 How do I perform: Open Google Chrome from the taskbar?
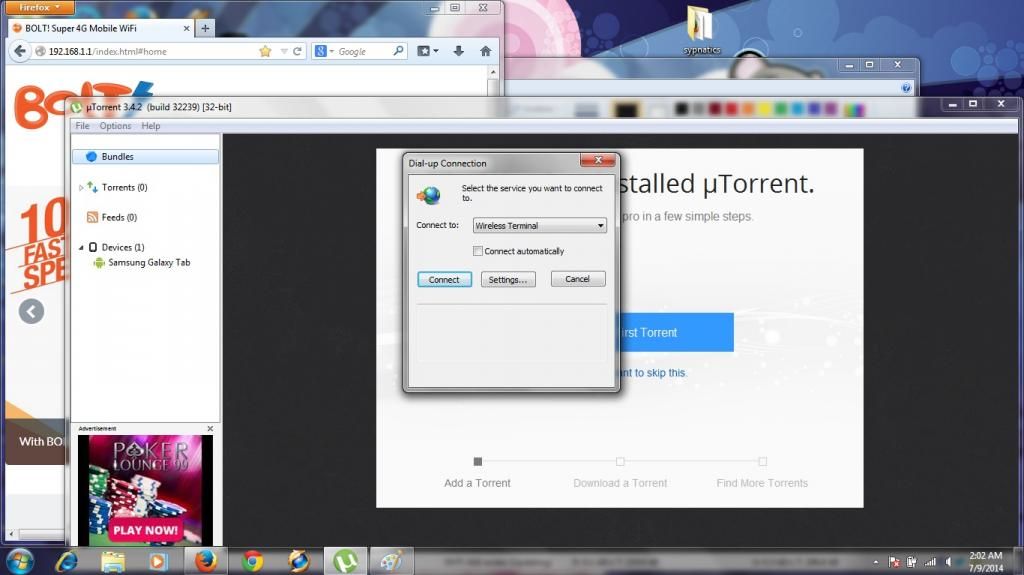pyautogui.click(x=252, y=561)
